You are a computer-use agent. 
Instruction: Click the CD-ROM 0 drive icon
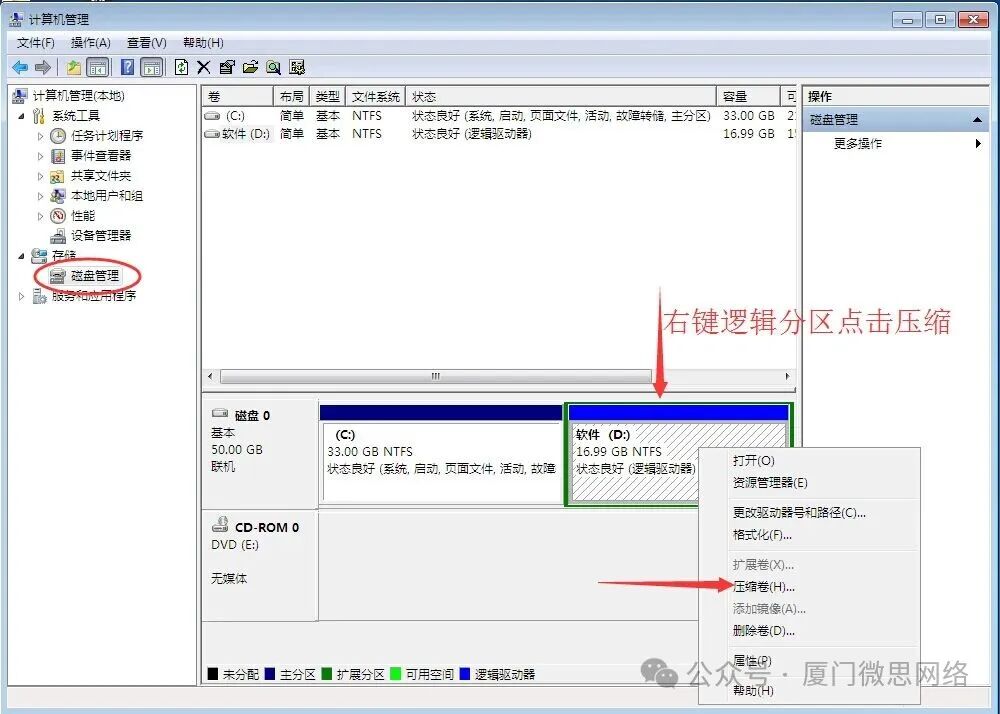[x=220, y=524]
